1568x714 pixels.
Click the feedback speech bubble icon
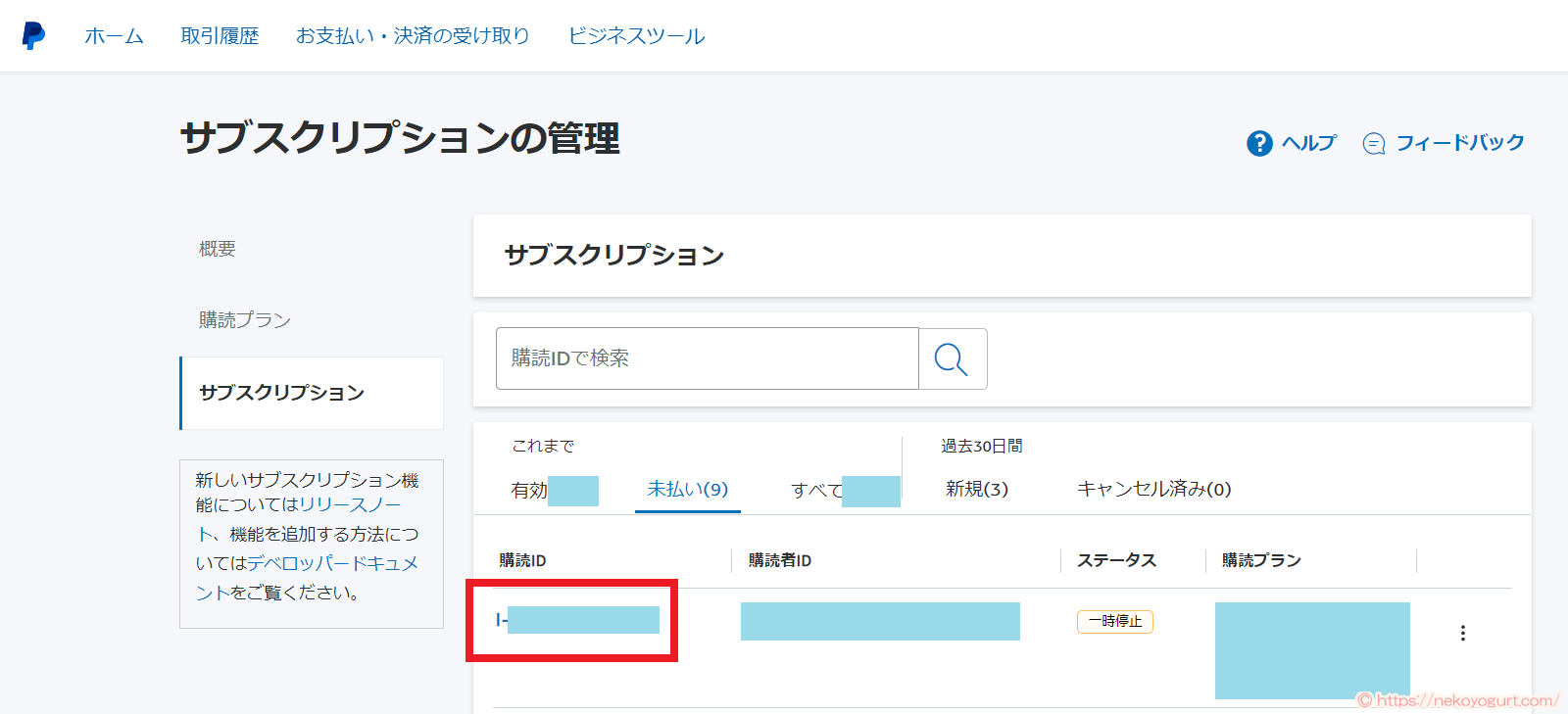(1374, 144)
